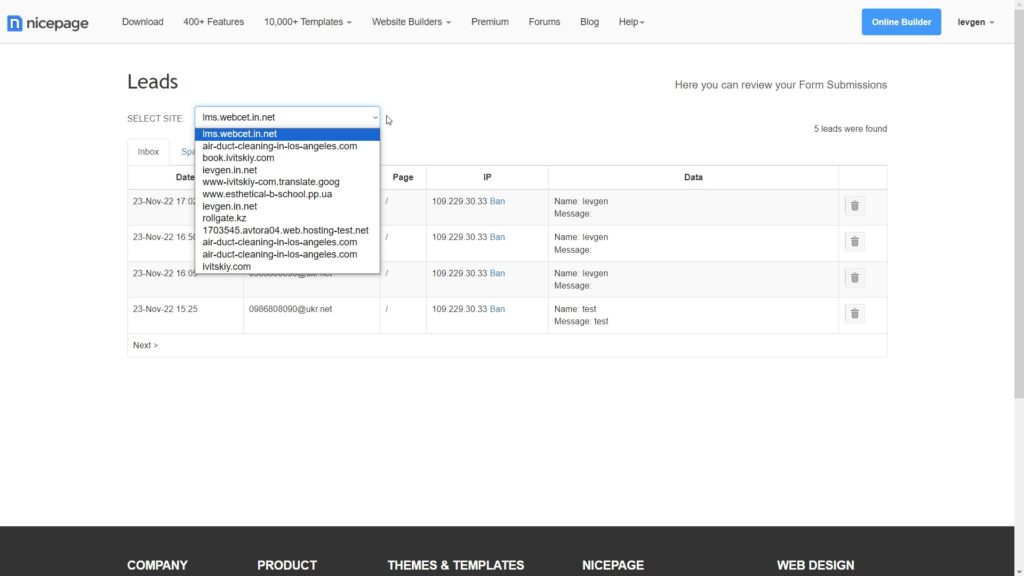The height and width of the screenshot is (576, 1024).
Task: Go to Next page of leads
Action: tap(145, 345)
